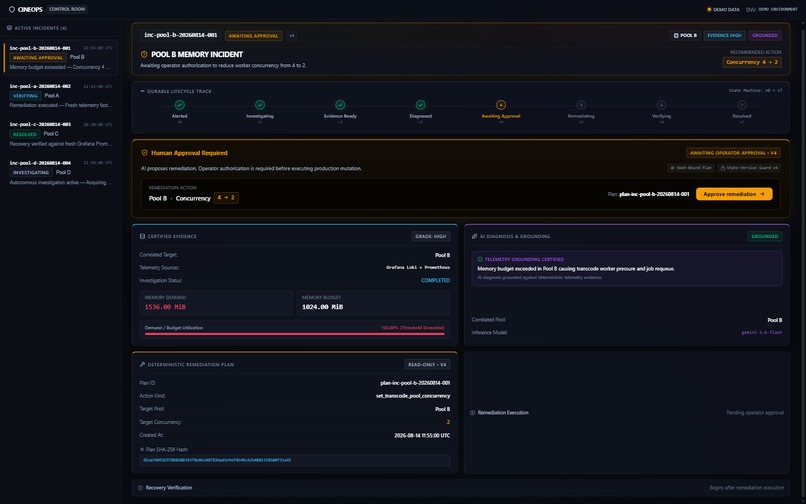806x504 pixels.
Task: Click the Evidence High badge in header
Action: tap(724, 35)
